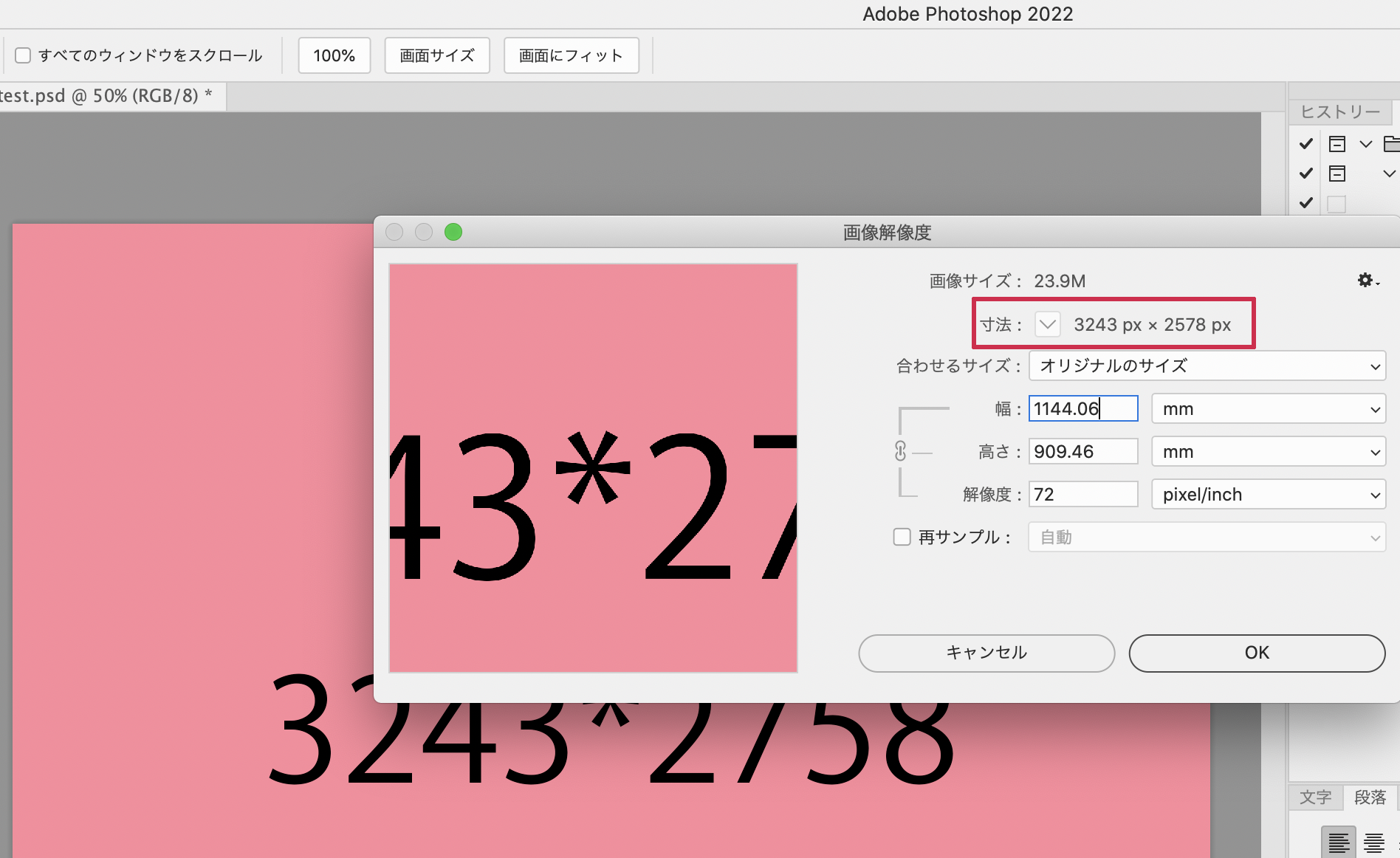Screen dimensions: 1400x858
Task: Click the empty dialog toggle box in the third row
Action: pyautogui.click(x=1336, y=204)
